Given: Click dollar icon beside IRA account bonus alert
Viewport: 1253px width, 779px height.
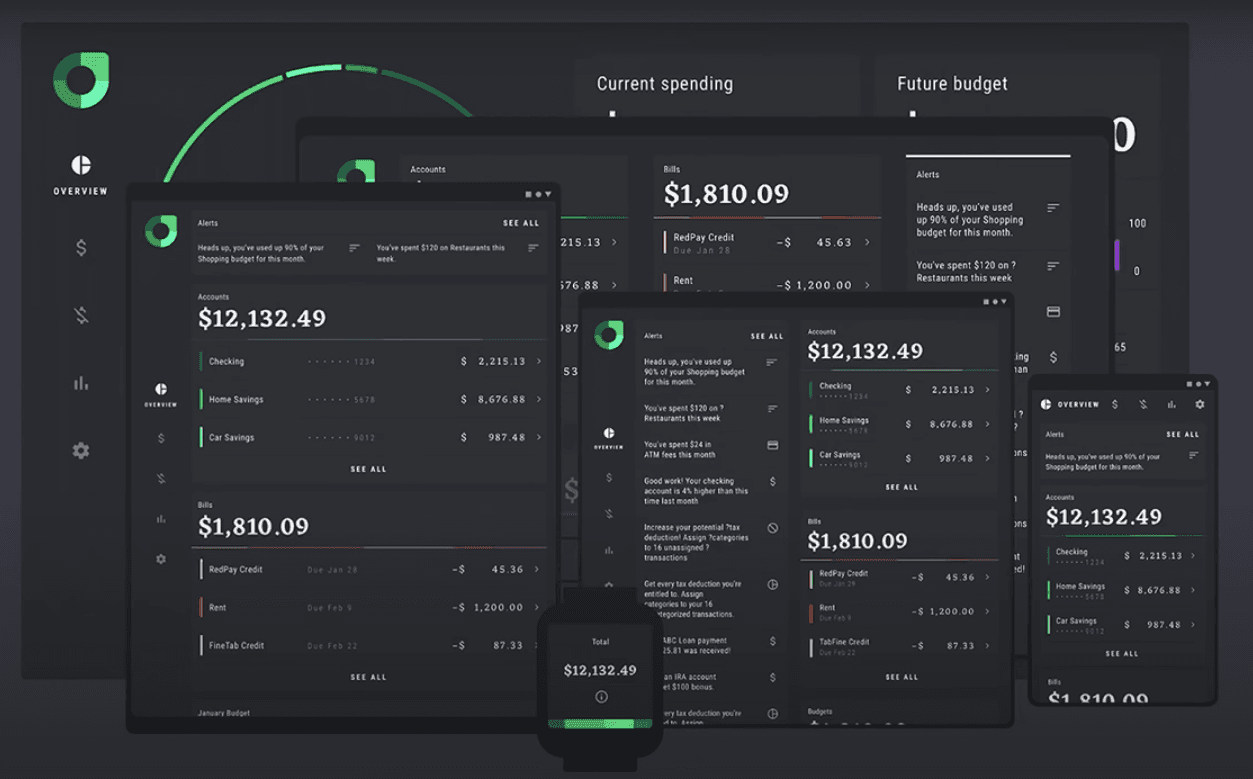Looking at the screenshot, I should [x=772, y=677].
